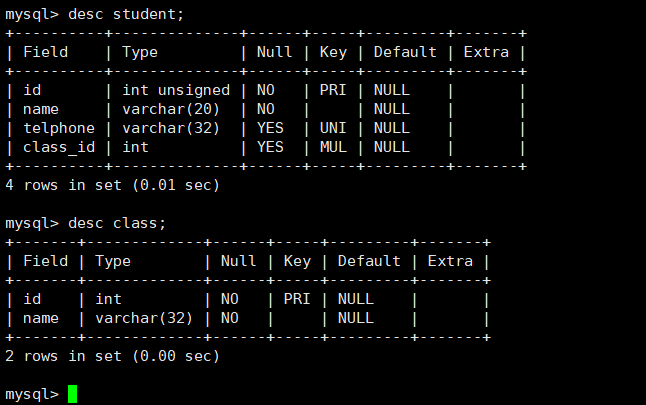Click 'Extra' header of student table
Viewport: 646px width, 405px height.
(486, 52)
